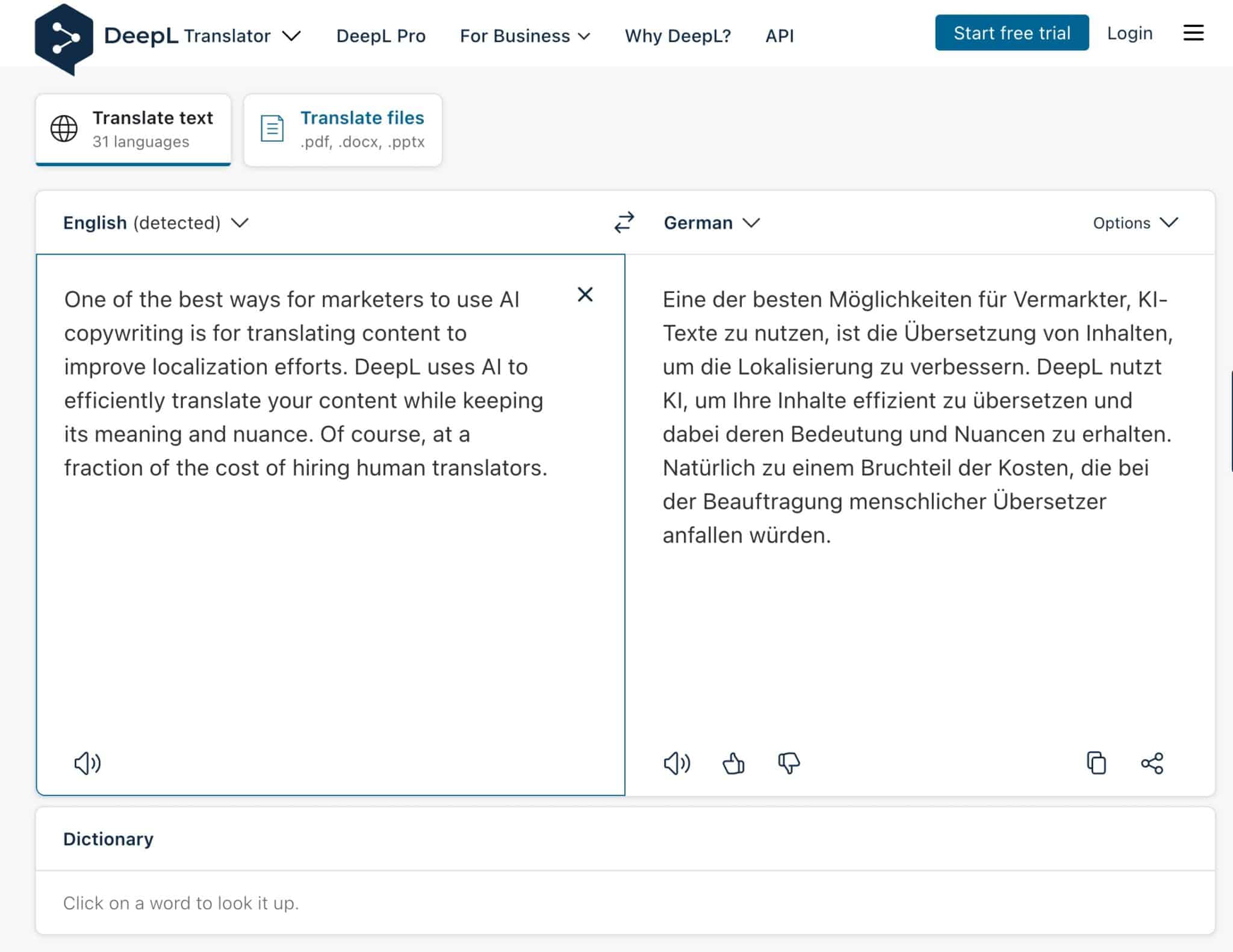
Task: Play audio of the German translation
Action: click(677, 764)
